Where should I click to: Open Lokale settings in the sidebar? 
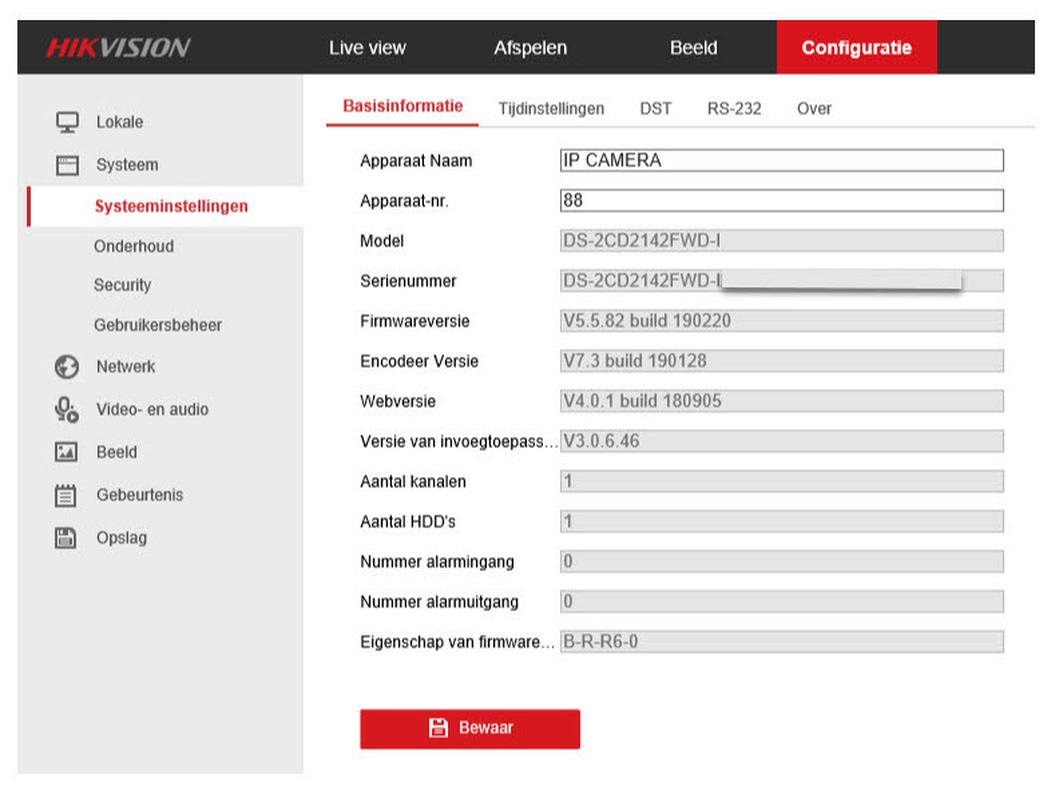tap(119, 122)
